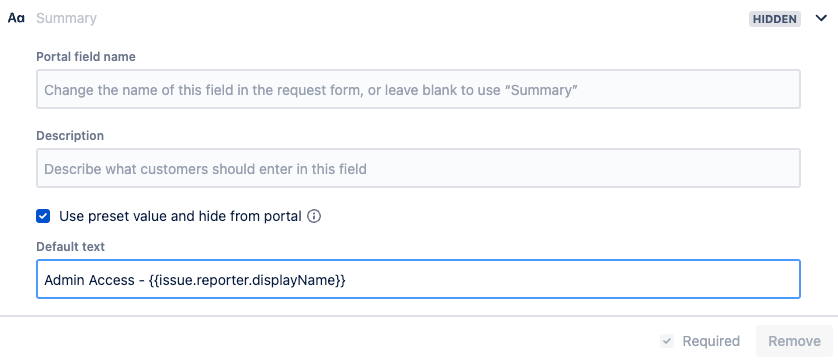Open the info icon beside preset value option
Screen dimensions: 838x361
point(314,217)
